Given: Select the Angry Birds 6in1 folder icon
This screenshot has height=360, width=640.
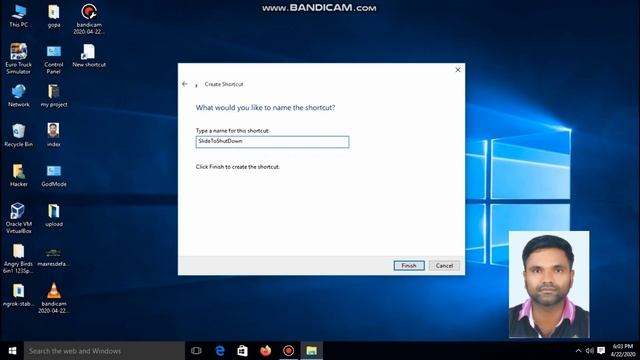Looking at the screenshot, I should click(x=19, y=258).
